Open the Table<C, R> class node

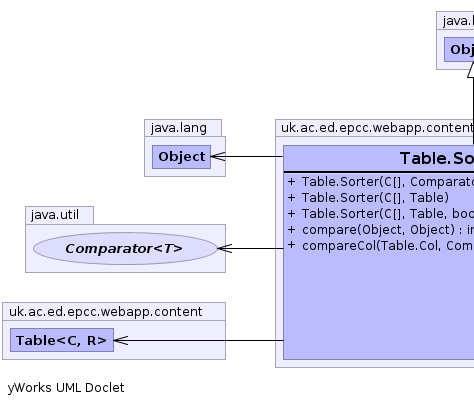click(x=62, y=340)
